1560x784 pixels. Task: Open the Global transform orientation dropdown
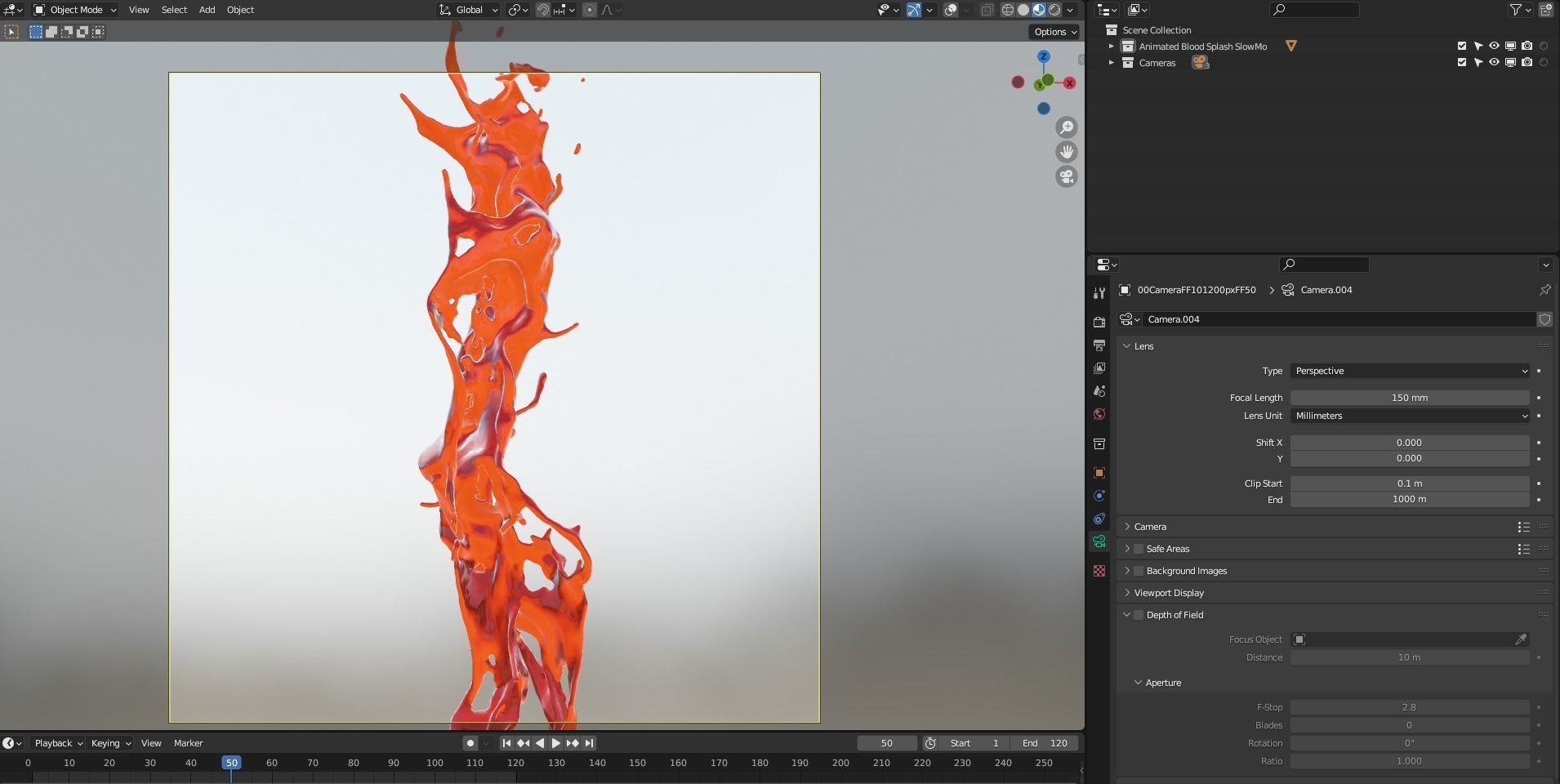coord(469,10)
